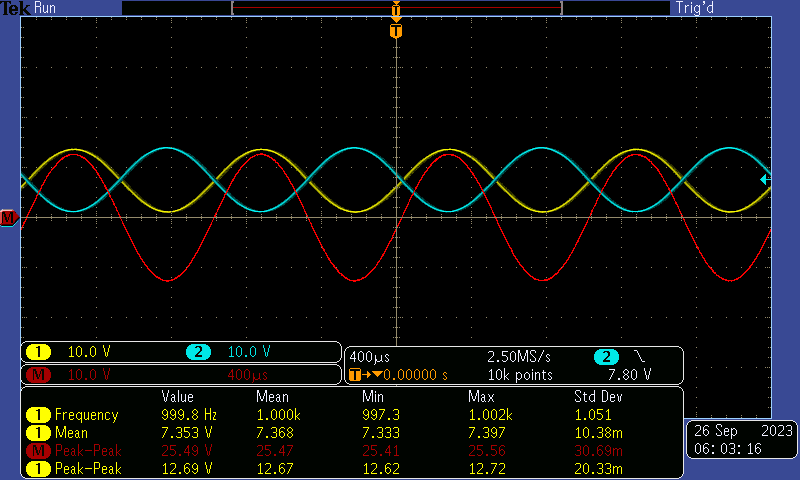Click the 7.333 min cell

[381, 433]
